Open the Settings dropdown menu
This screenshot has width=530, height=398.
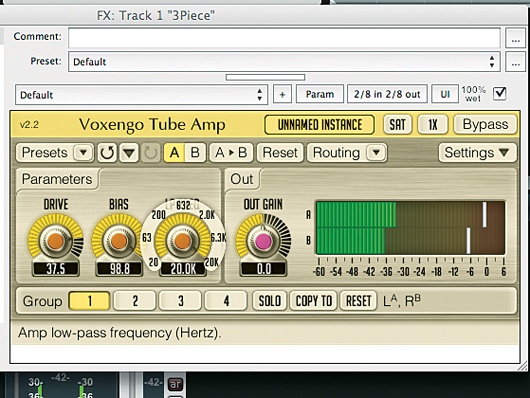pyautogui.click(x=477, y=153)
